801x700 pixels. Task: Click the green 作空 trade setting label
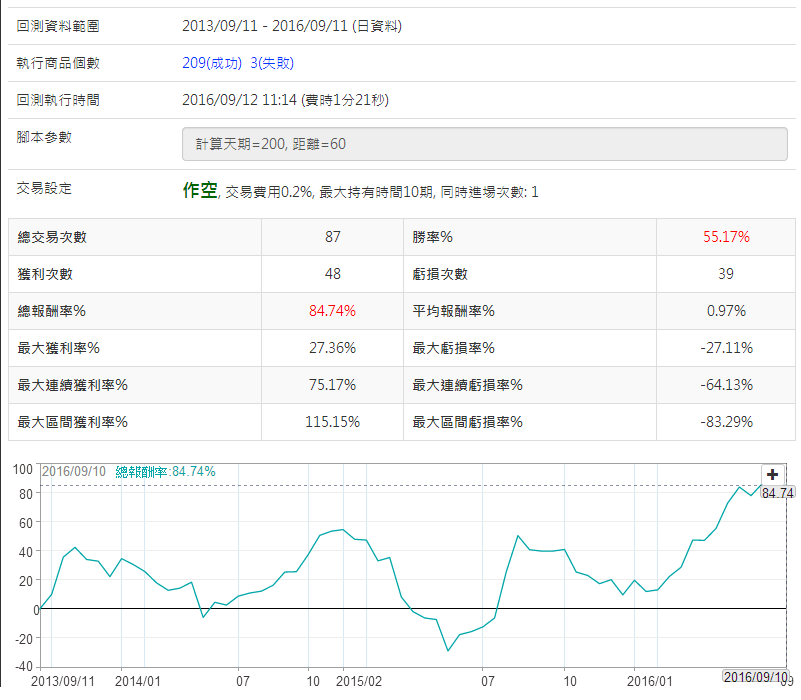200,190
